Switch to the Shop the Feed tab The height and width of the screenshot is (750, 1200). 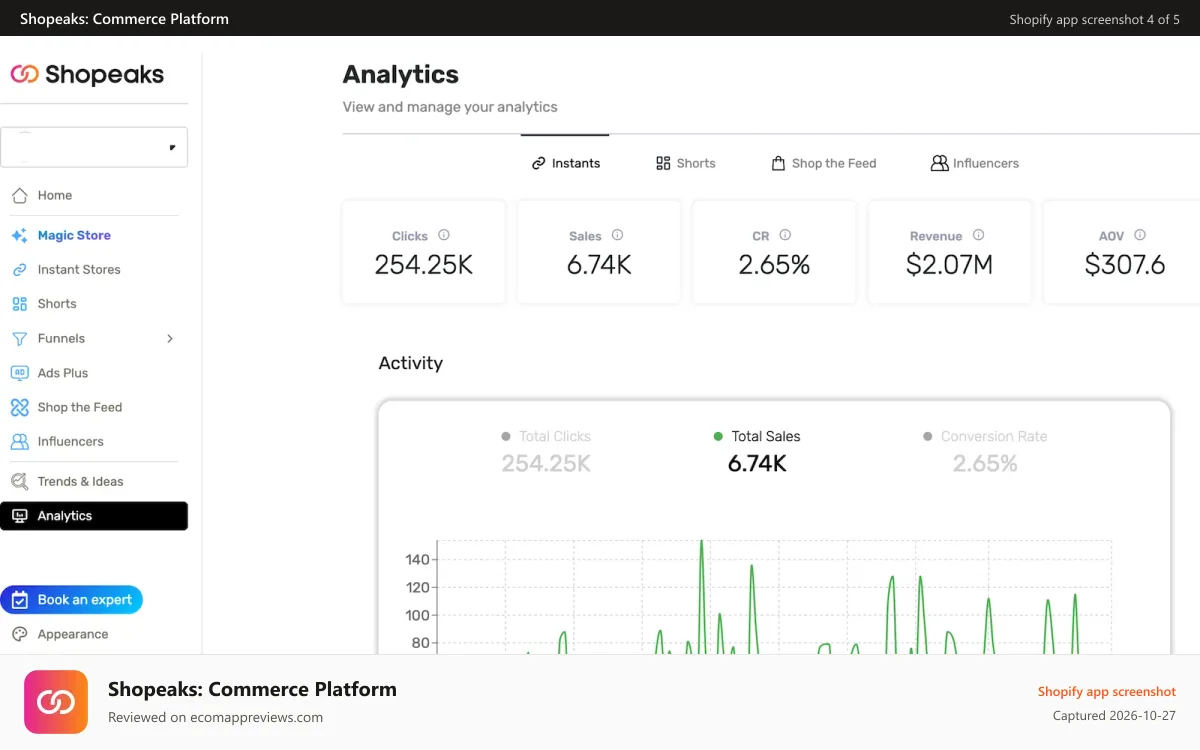(823, 163)
